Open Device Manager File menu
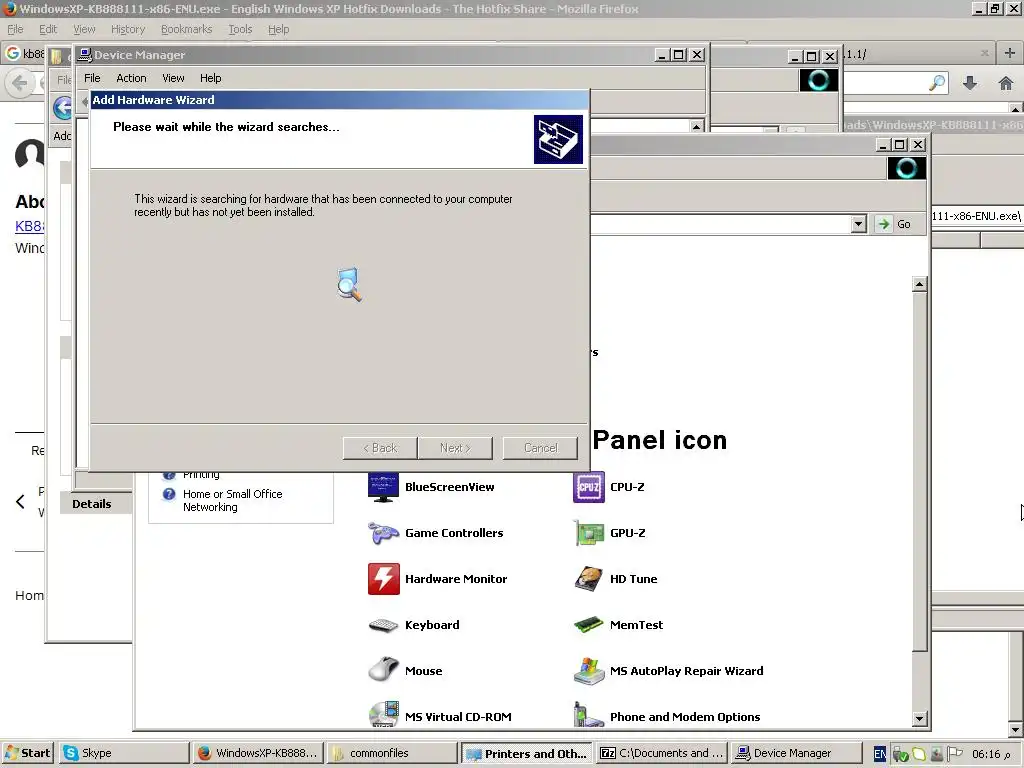The width and height of the screenshot is (1024, 768). tap(92, 78)
